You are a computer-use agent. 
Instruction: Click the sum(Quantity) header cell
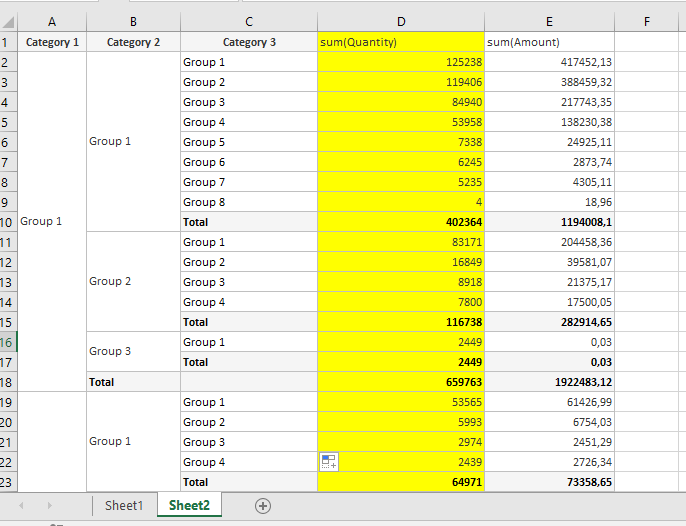click(400, 42)
